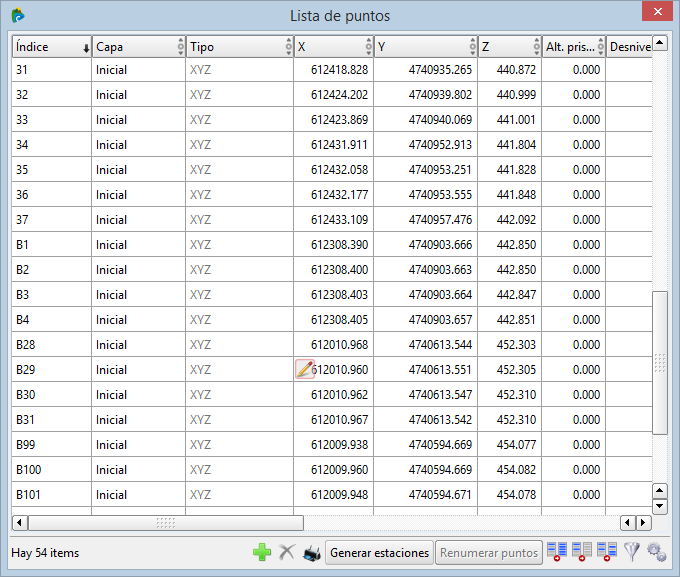Viewport: 680px width, 577px height.
Task: Select index cell 37
Action: click(x=52, y=220)
